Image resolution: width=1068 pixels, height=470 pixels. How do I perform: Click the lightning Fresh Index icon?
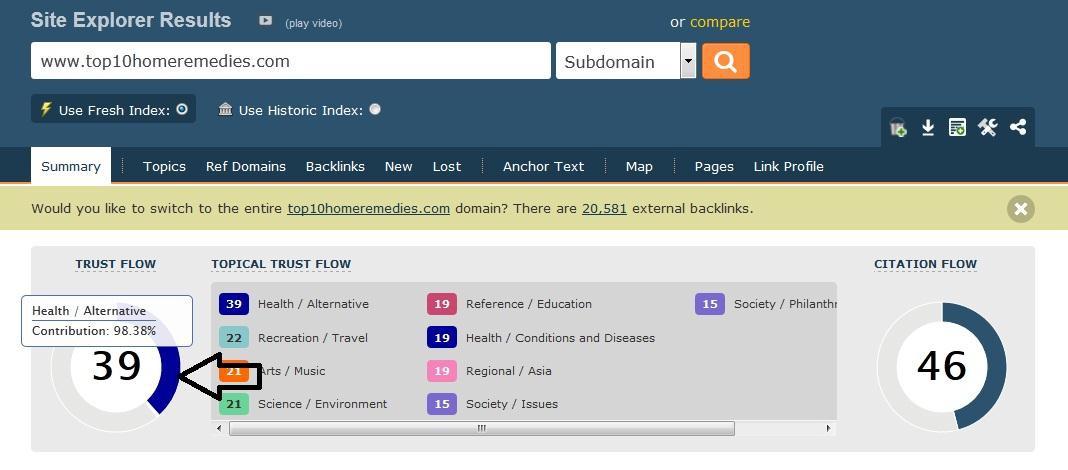point(46,109)
